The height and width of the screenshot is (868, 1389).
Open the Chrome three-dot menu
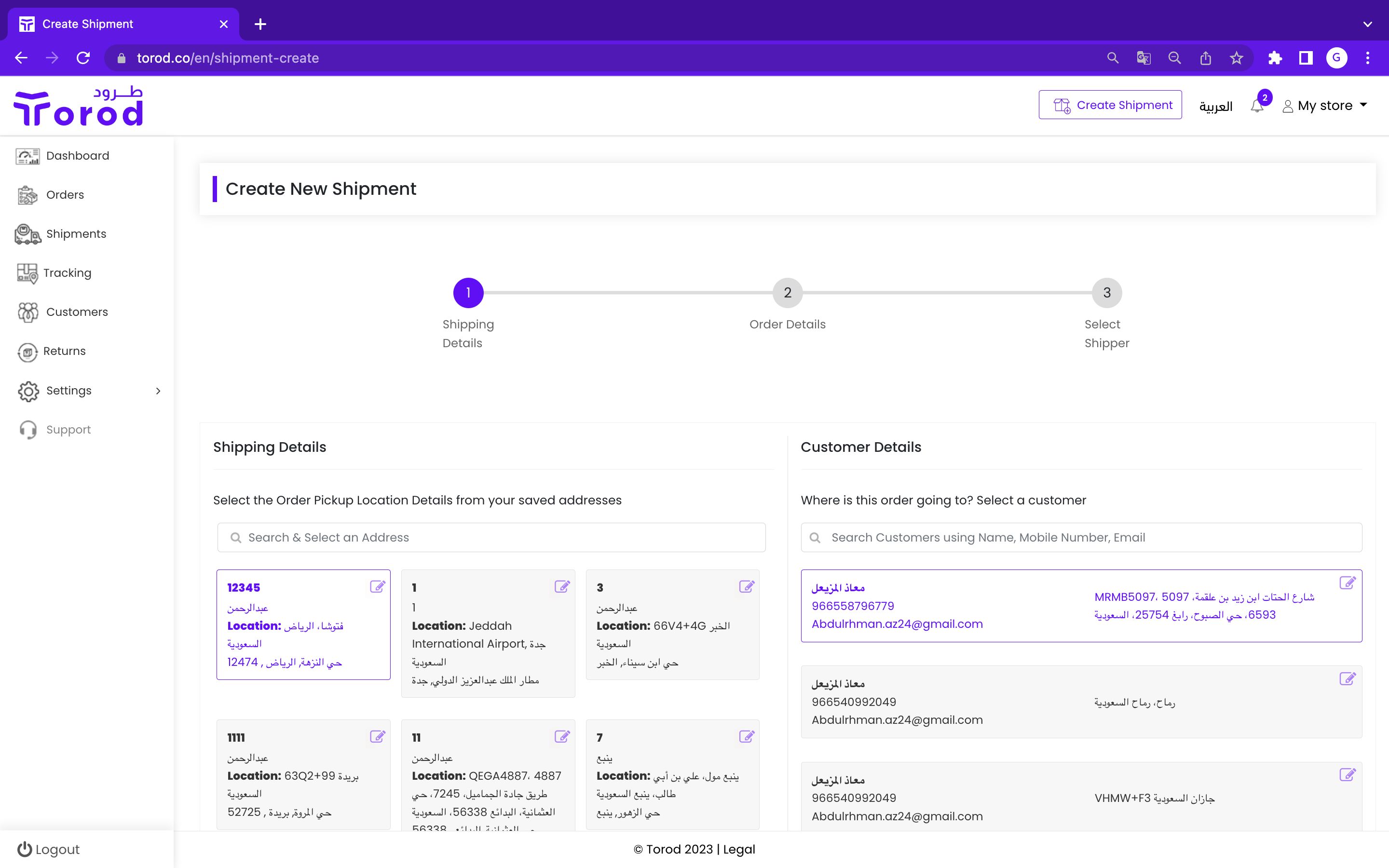(x=1368, y=58)
